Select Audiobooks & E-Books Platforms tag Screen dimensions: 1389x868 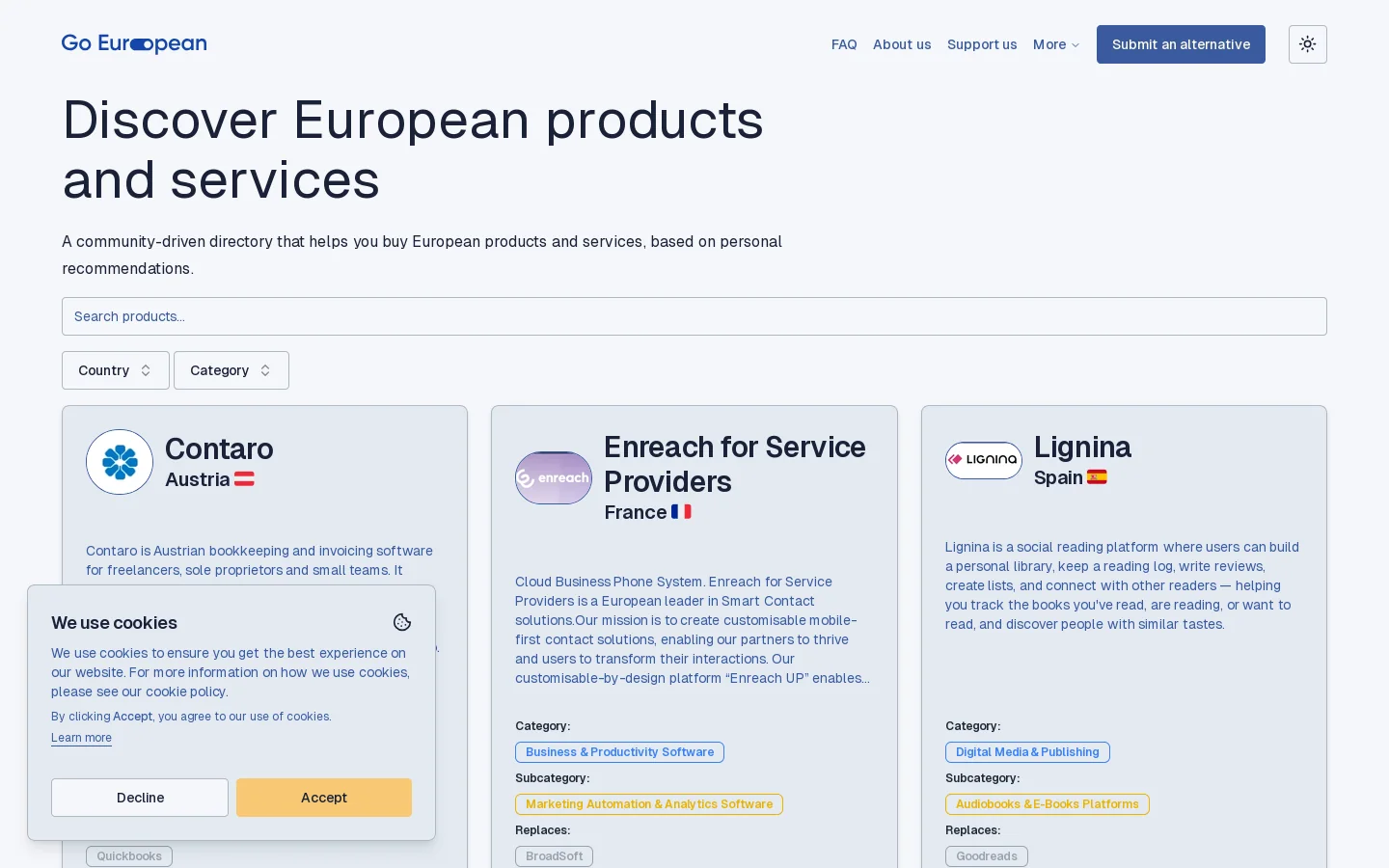click(x=1048, y=804)
